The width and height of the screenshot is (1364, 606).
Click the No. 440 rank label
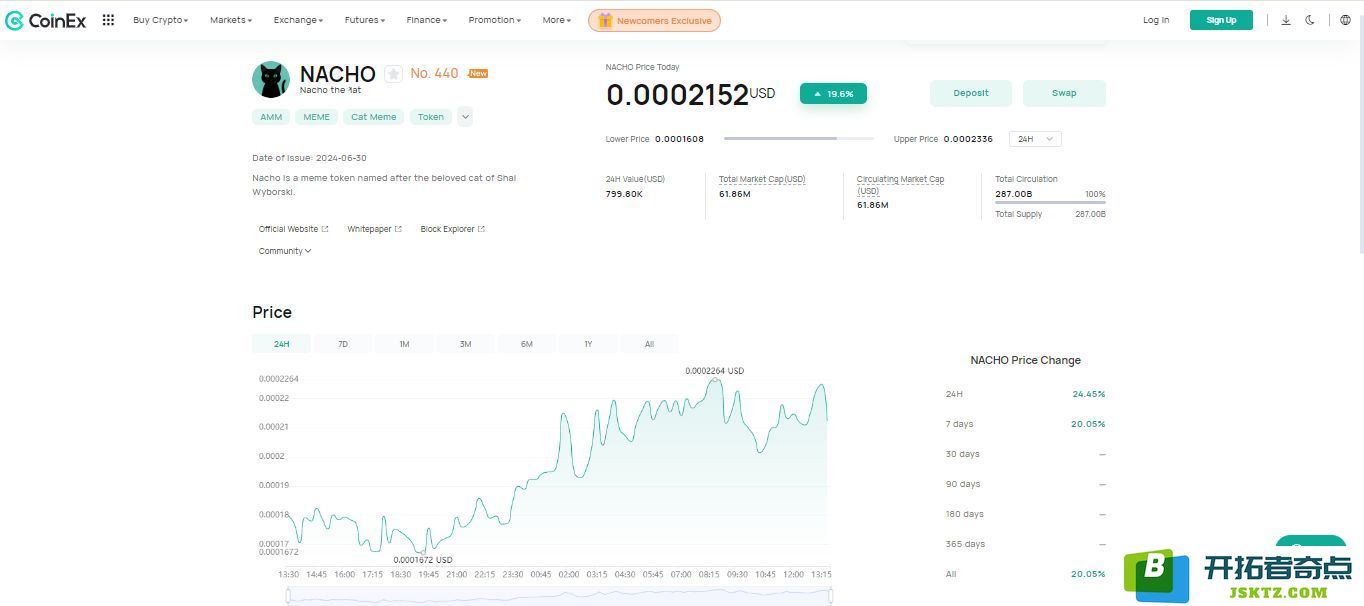(x=434, y=73)
